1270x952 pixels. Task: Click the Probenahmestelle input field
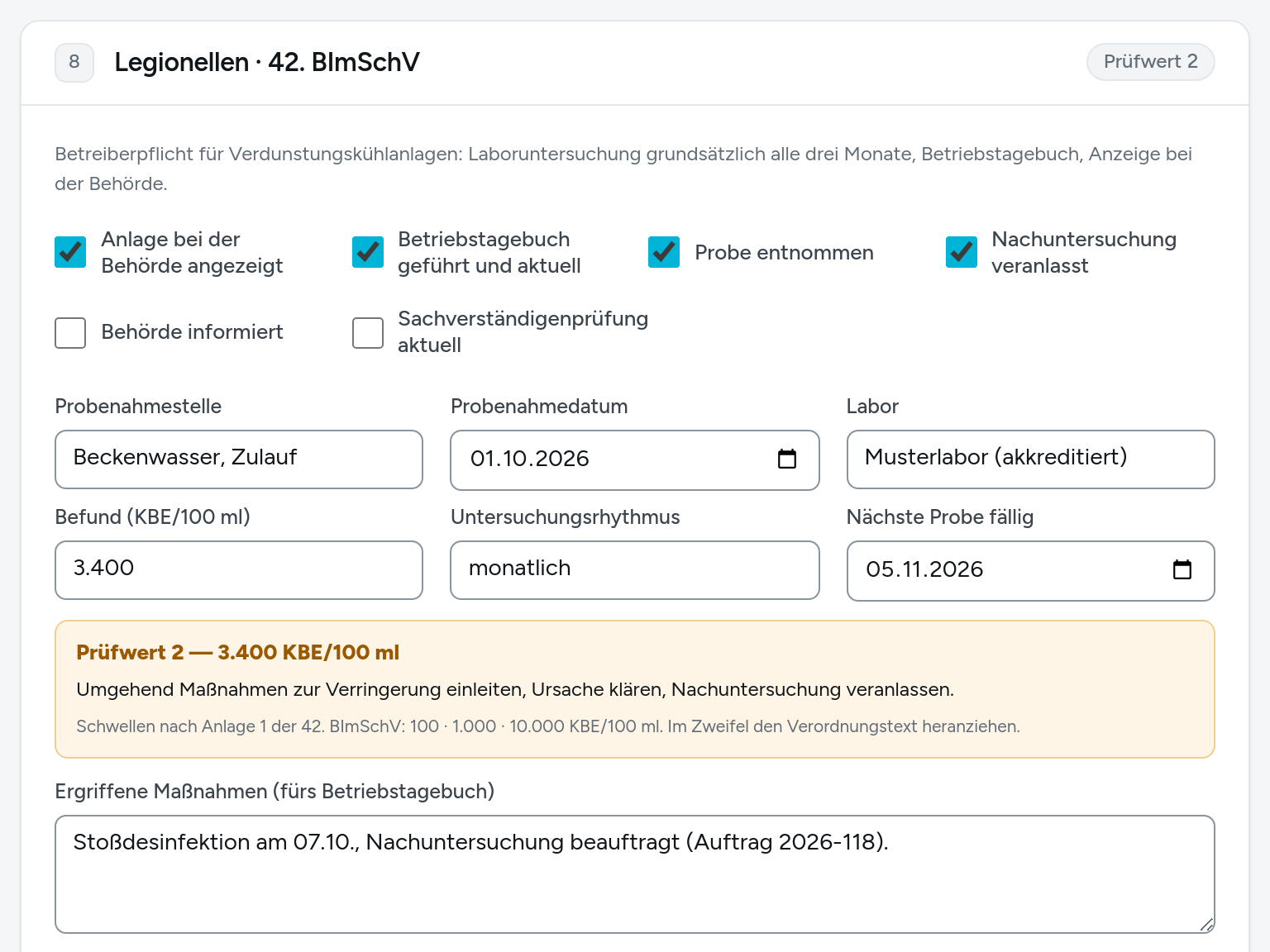(x=239, y=459)
